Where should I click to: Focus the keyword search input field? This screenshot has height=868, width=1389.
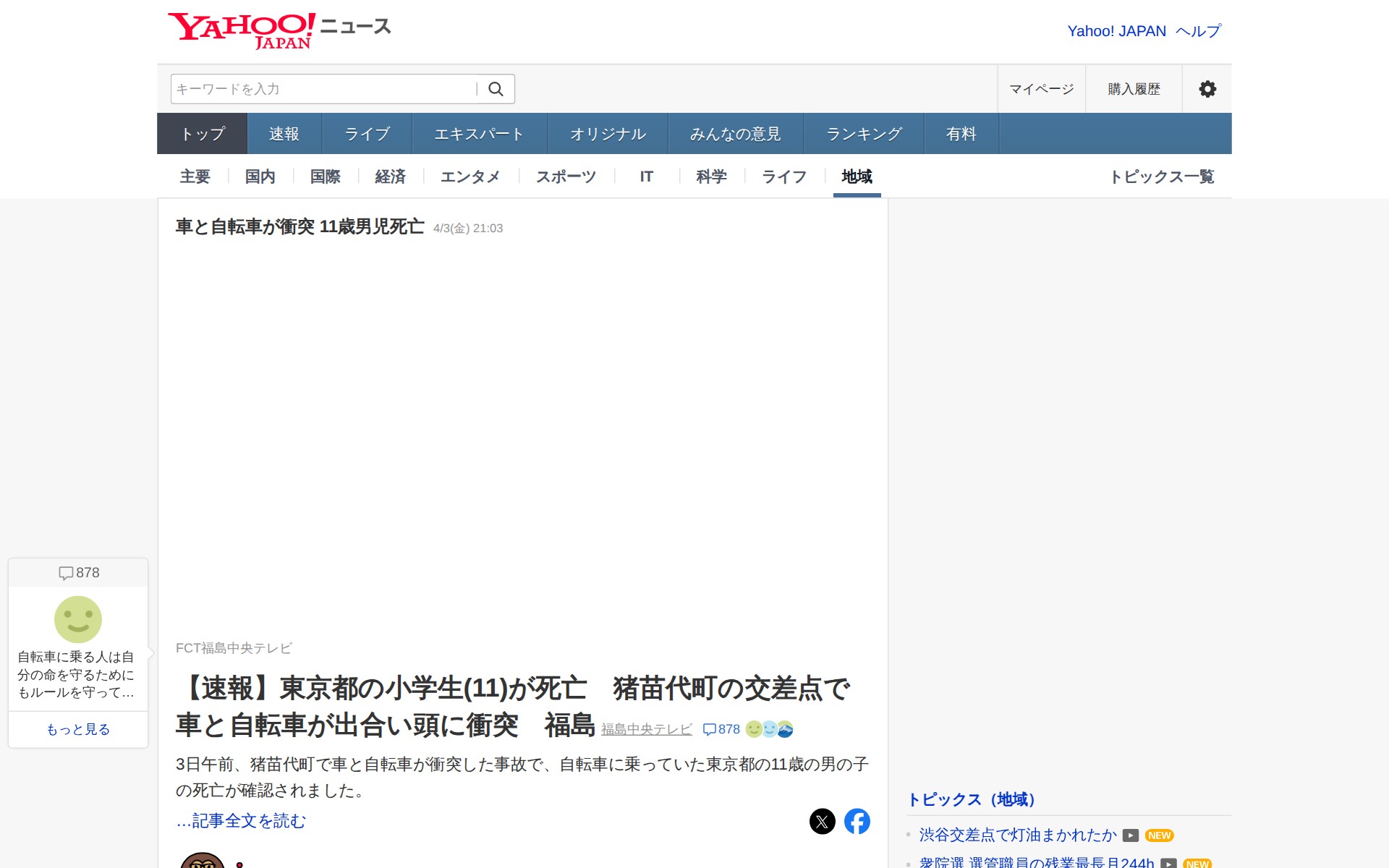click(322, 89)
